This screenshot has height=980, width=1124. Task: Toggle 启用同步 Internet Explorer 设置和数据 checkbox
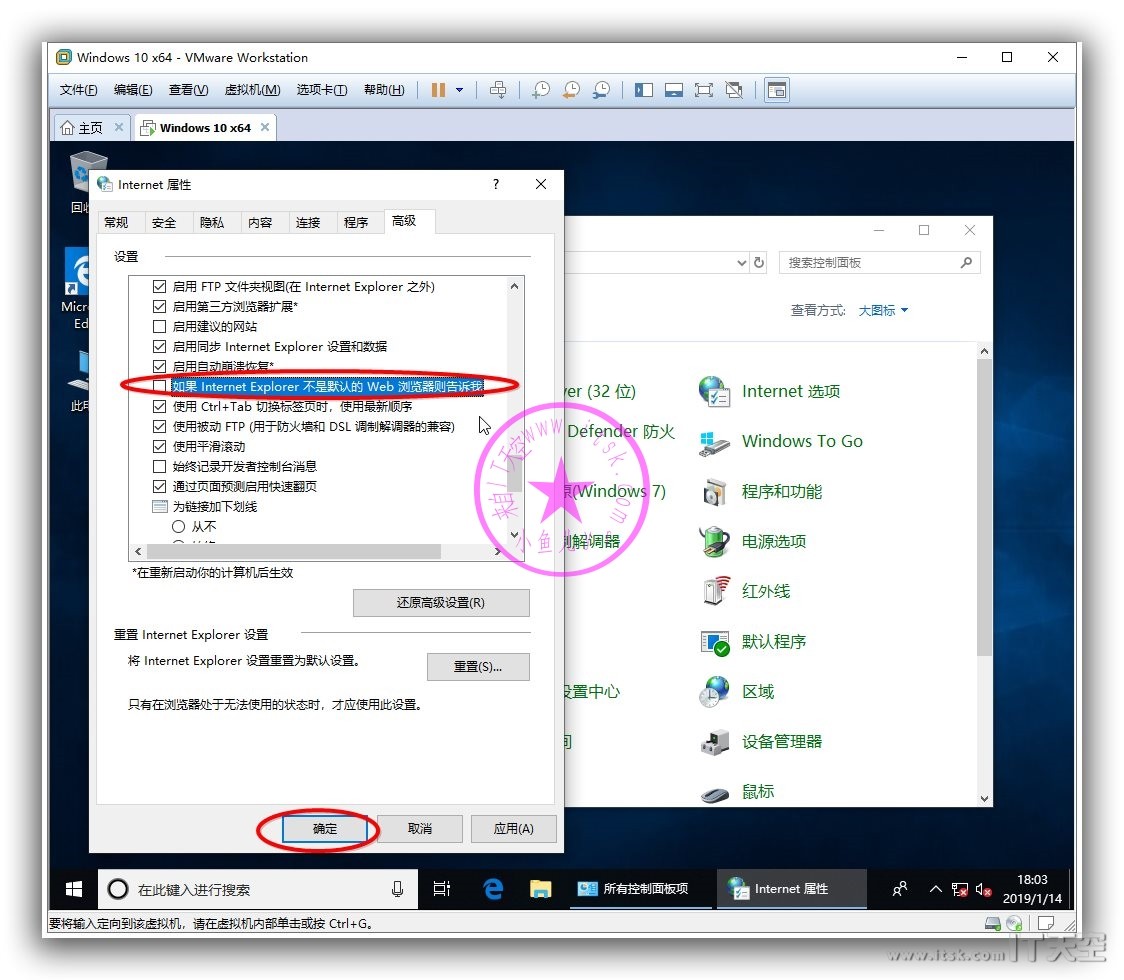pyautogui.click(x=160, y=347)
